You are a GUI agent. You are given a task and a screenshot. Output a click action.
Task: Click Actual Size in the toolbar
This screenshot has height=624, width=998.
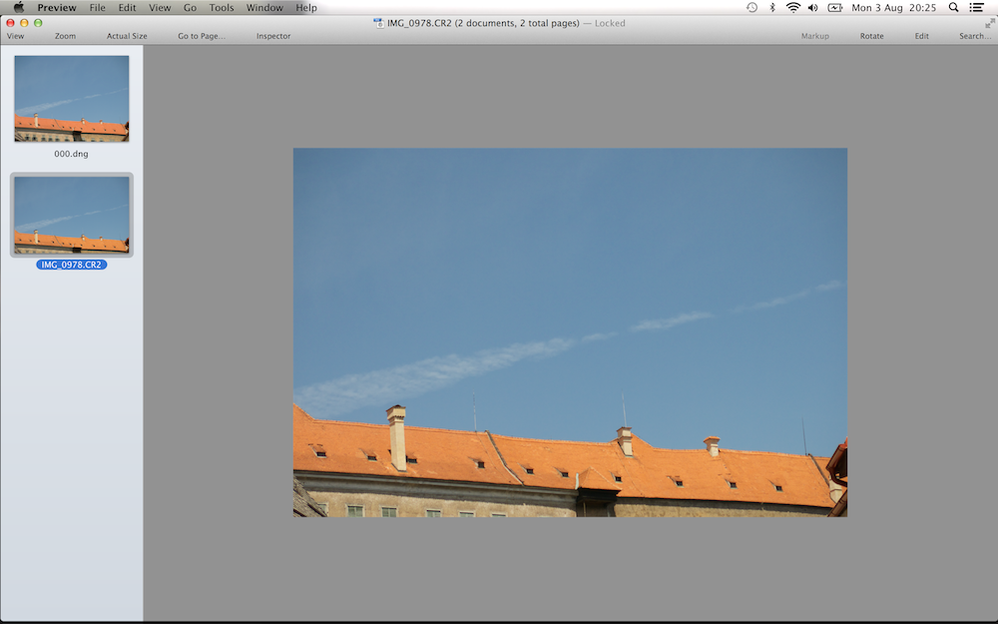coord(126,35)
